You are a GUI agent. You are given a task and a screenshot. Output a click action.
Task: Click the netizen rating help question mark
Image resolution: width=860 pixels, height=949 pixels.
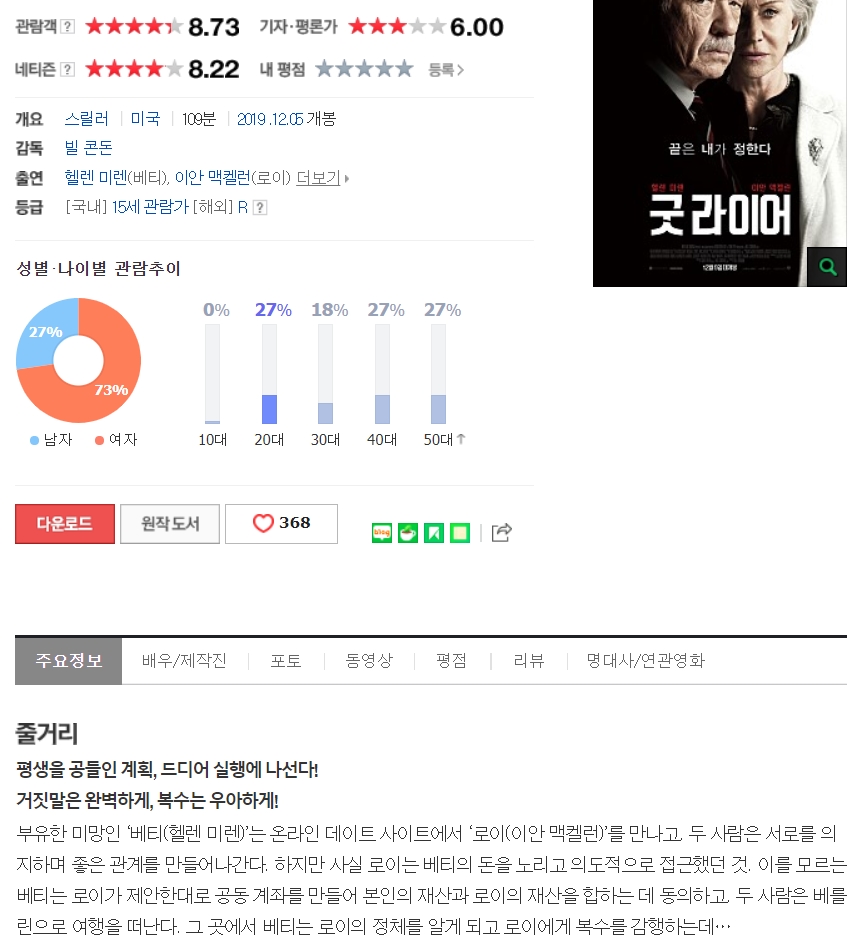tap(68, 70)
